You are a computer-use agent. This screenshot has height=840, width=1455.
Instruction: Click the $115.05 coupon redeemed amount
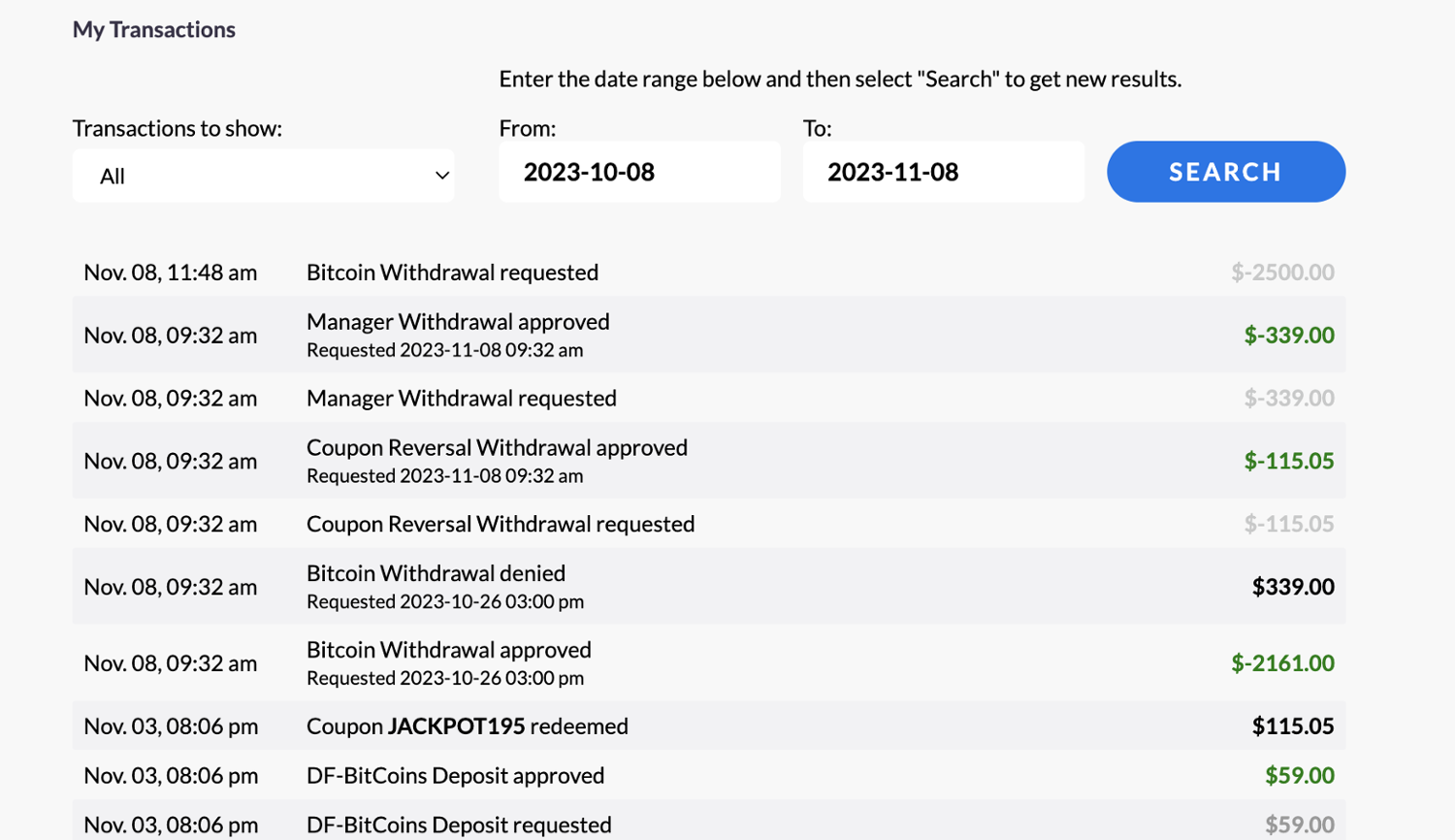[1293, 727]
